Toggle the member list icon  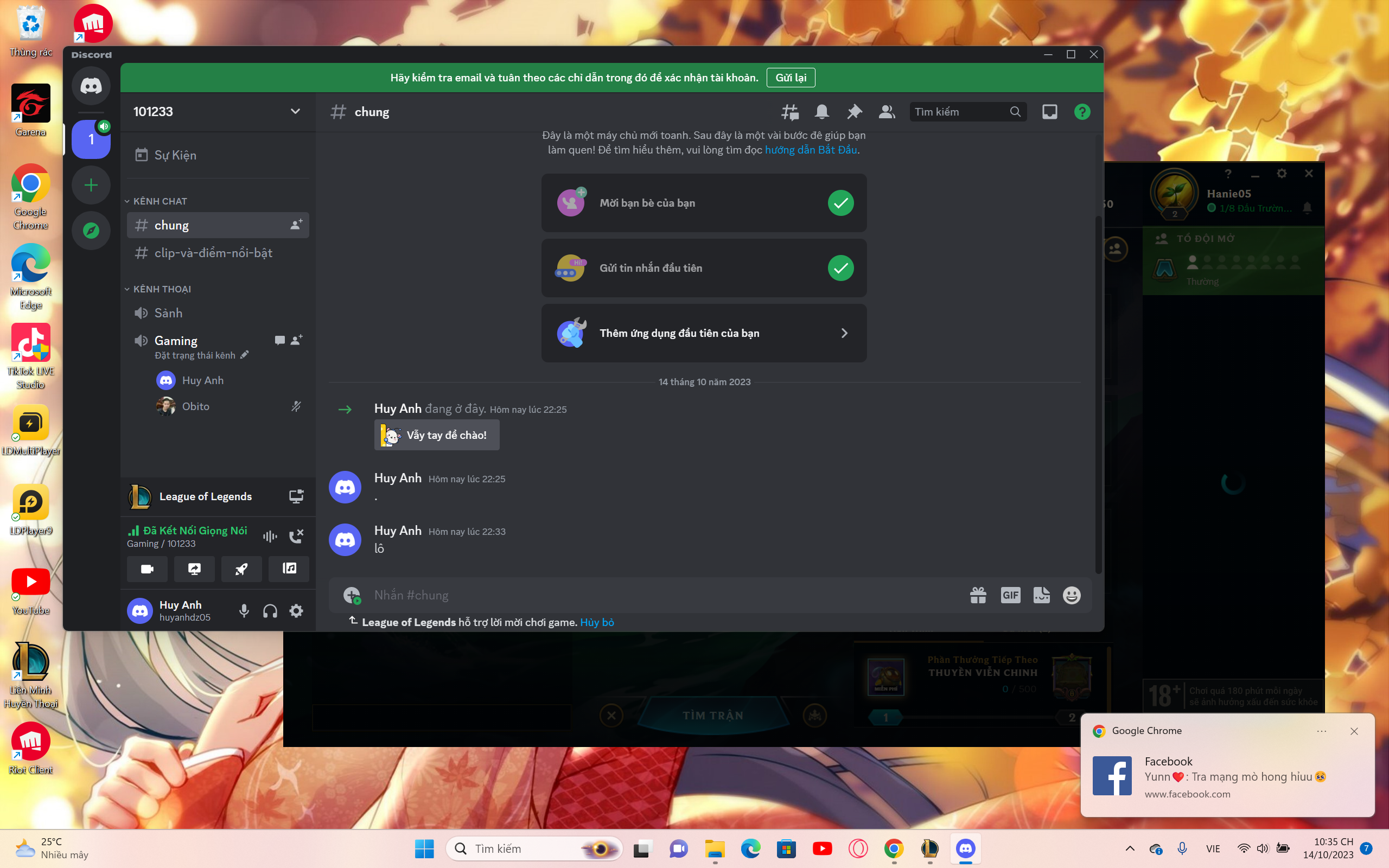(887, 112)
